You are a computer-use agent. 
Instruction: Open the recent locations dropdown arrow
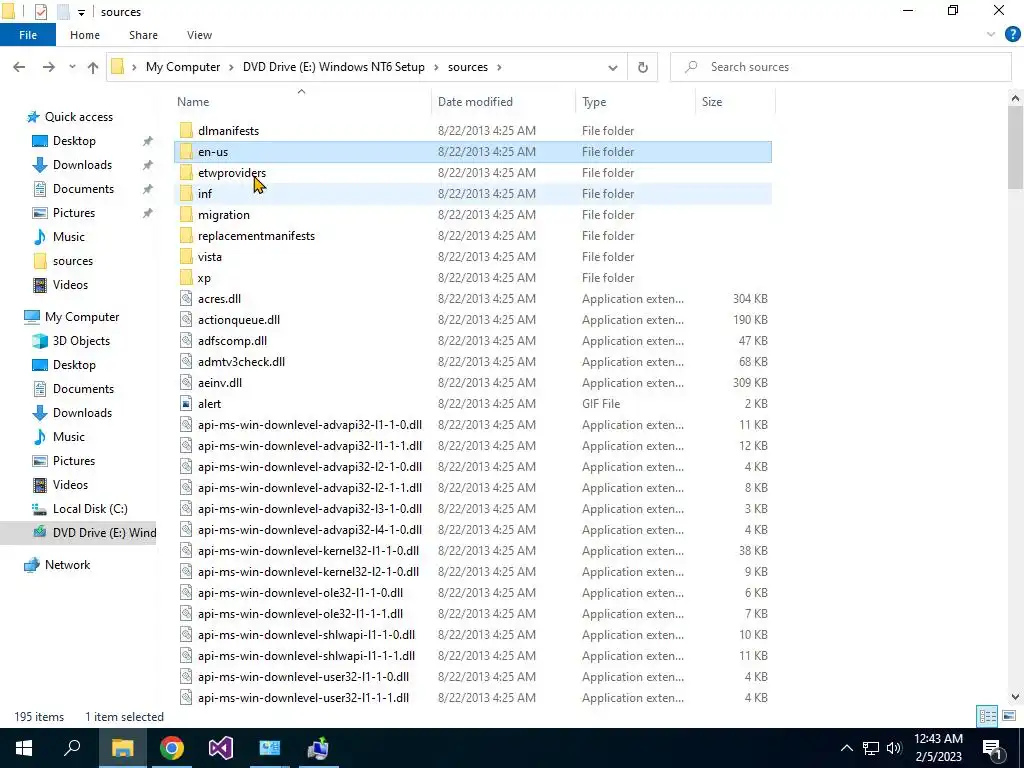click(72, 67)
